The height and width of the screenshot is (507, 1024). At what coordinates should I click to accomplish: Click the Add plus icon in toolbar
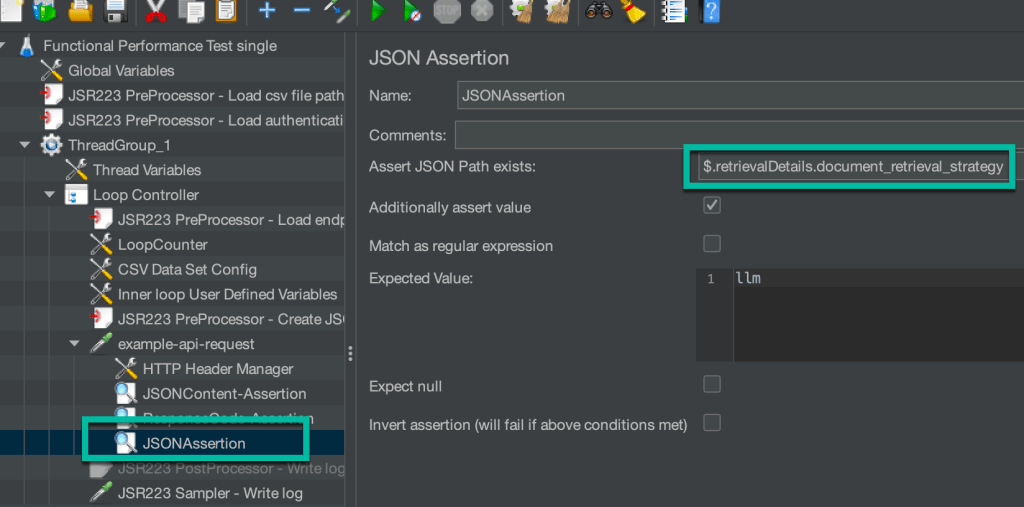267,11
